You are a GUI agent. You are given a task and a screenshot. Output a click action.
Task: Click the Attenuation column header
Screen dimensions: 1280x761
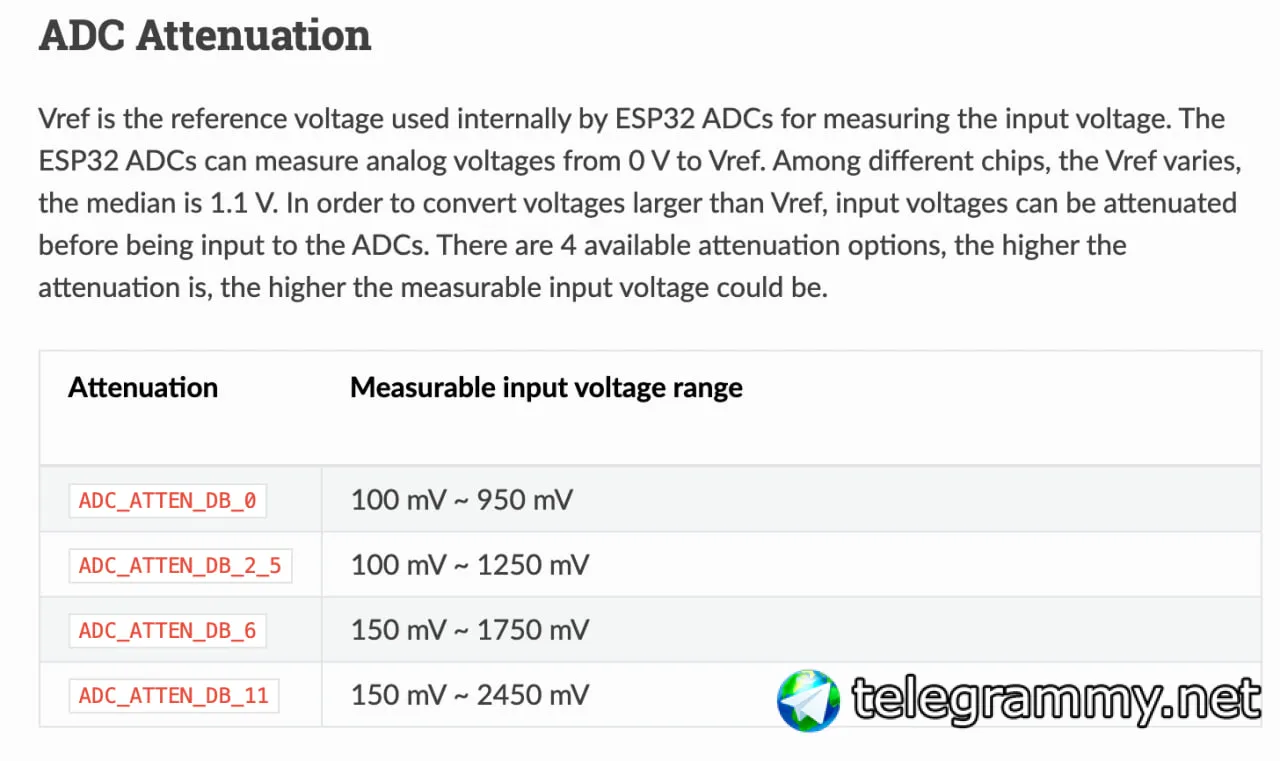click(143, 388)
